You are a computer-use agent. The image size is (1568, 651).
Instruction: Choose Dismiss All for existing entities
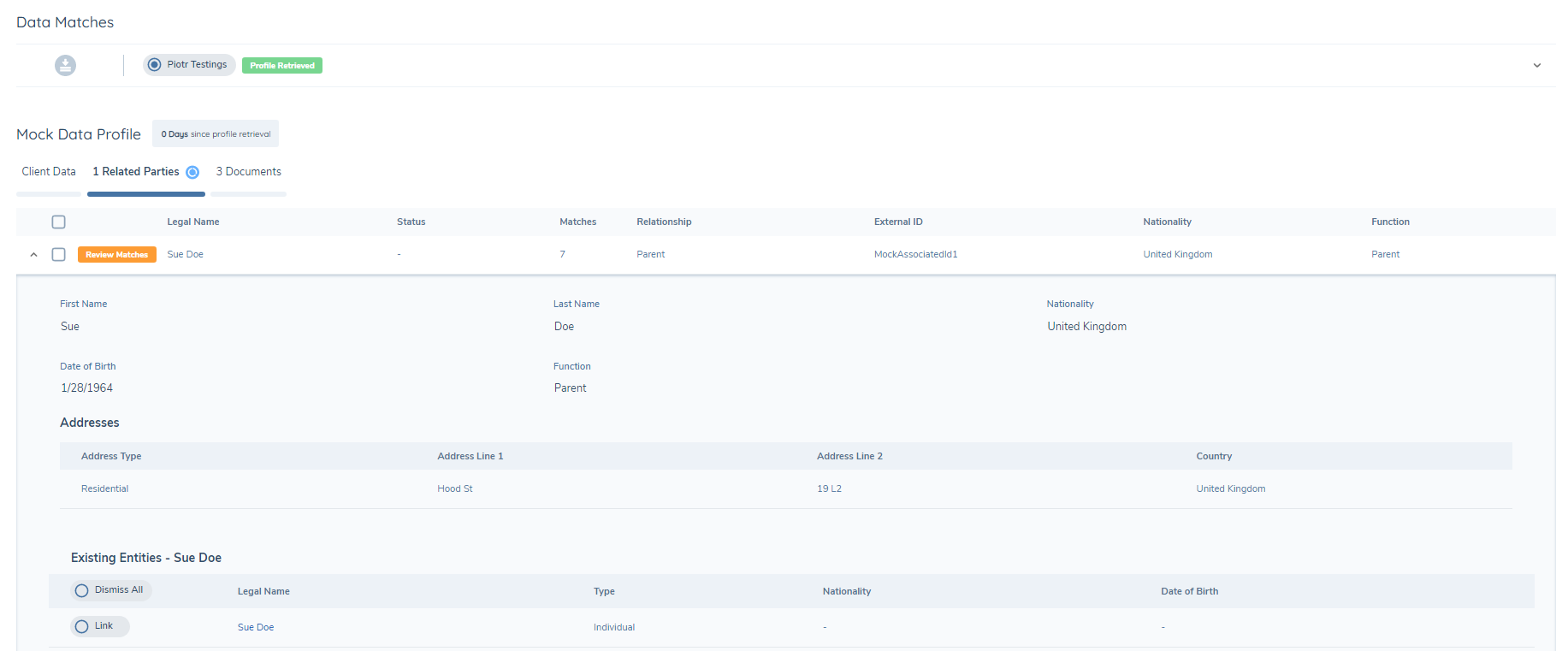click(110, 590)
